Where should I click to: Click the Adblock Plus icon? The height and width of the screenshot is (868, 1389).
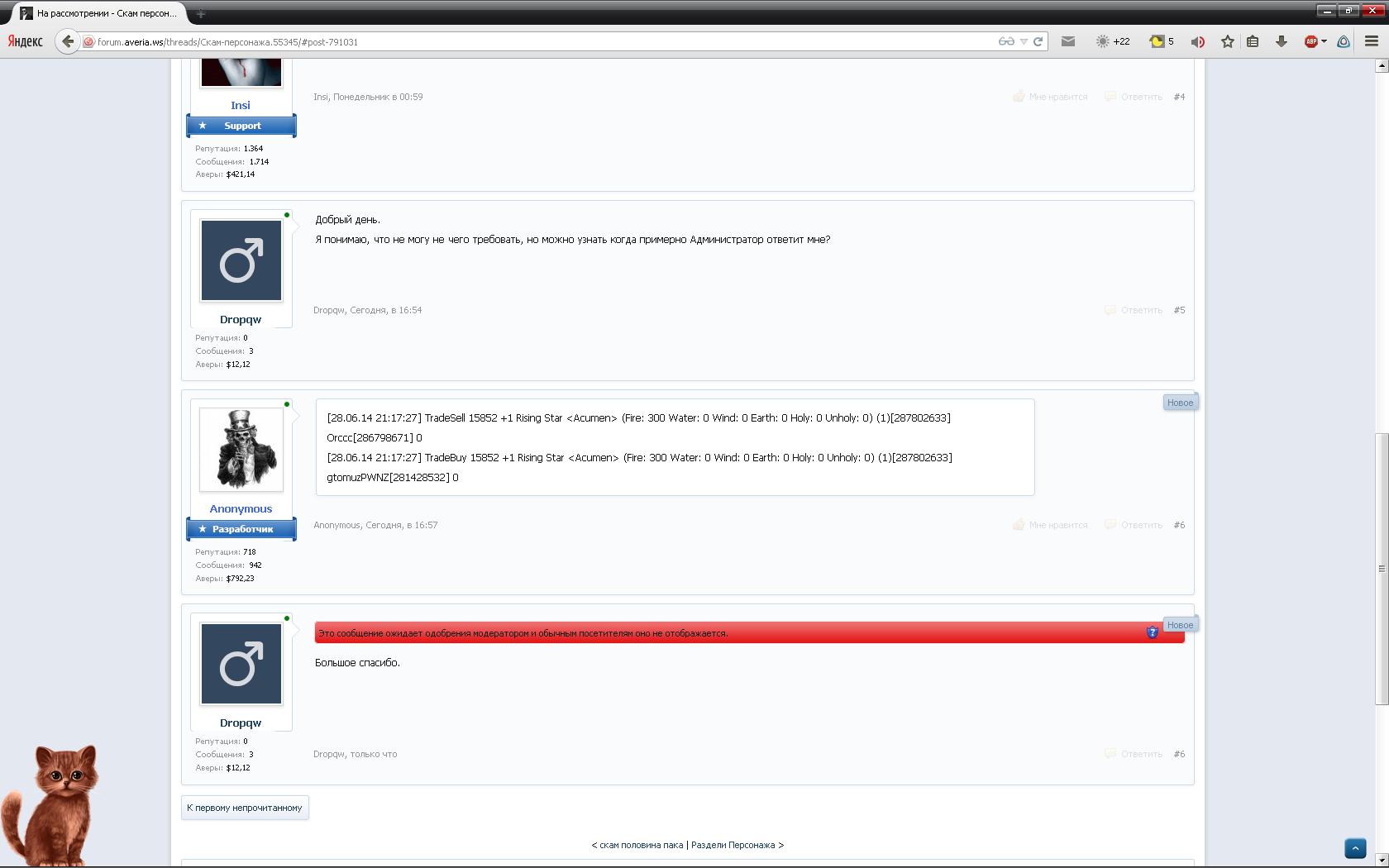(1310, 41)
